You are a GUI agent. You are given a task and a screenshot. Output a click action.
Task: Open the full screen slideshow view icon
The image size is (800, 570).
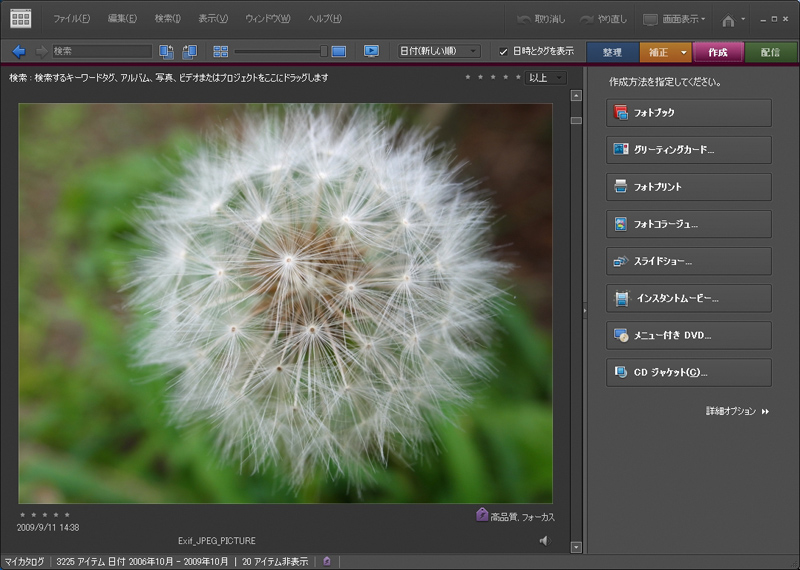click(x=372, y=51)
